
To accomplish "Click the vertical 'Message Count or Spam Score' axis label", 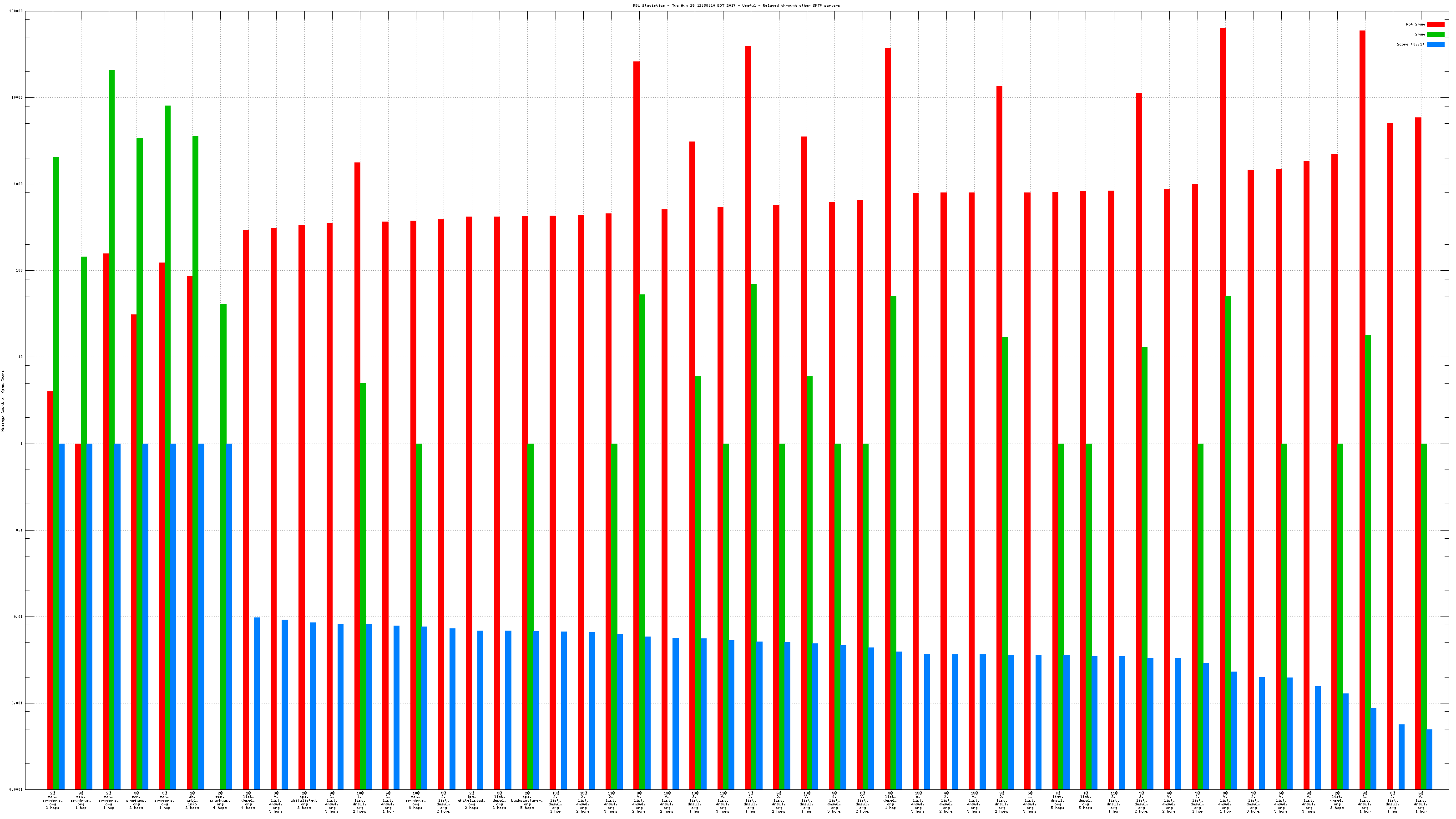I will [3, 401].
